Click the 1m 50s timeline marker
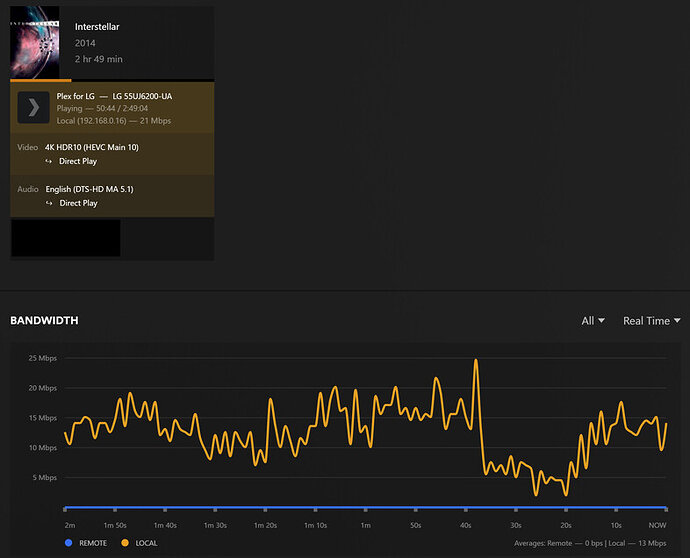 click(115, 525)
